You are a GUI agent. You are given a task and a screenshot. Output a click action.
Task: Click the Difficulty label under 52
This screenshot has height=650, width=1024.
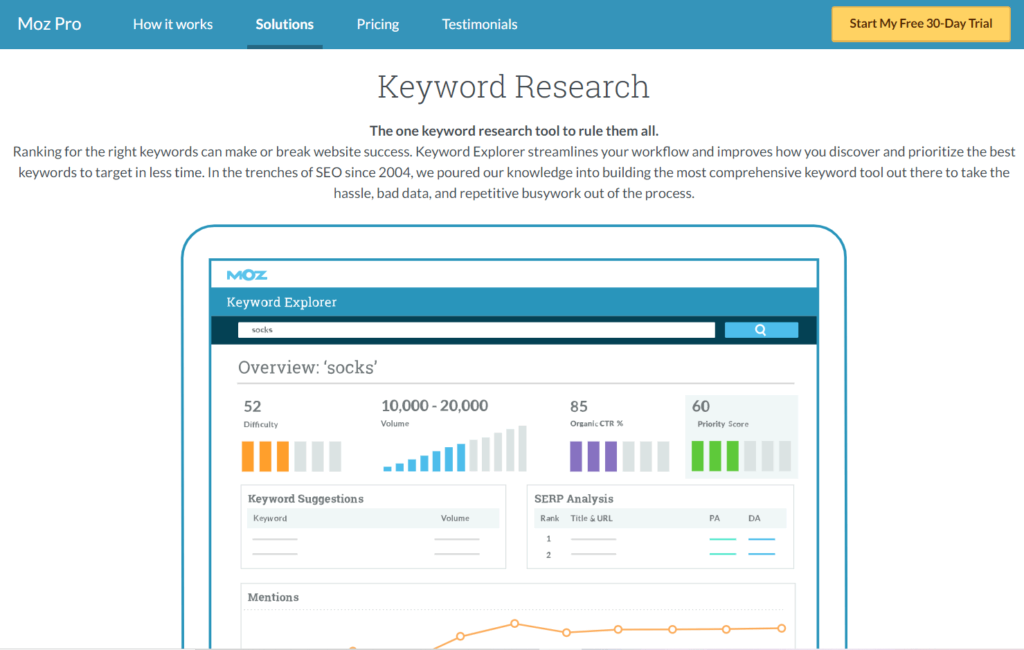coord(261,425)
